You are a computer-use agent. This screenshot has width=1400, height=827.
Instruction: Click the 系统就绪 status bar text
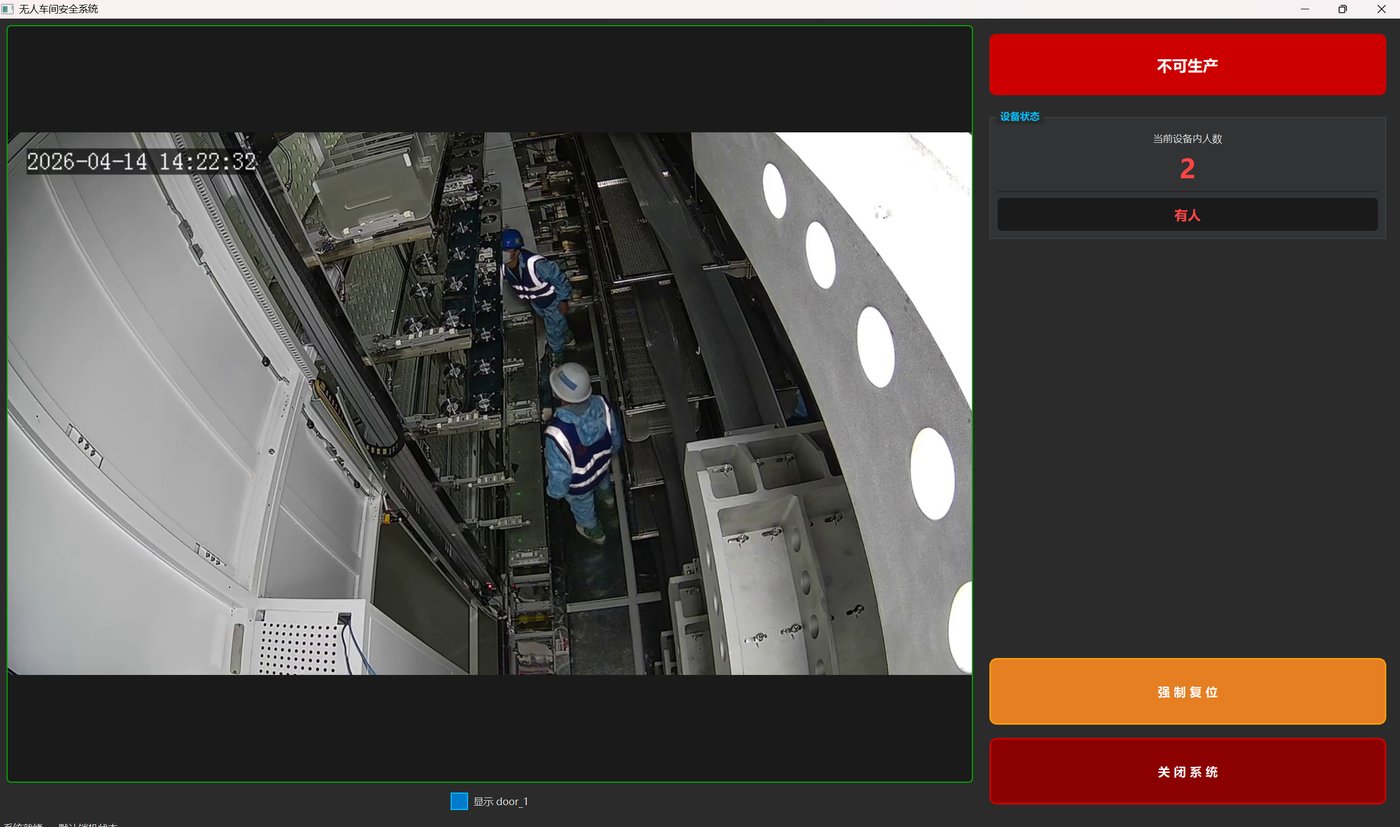(23, 823)
